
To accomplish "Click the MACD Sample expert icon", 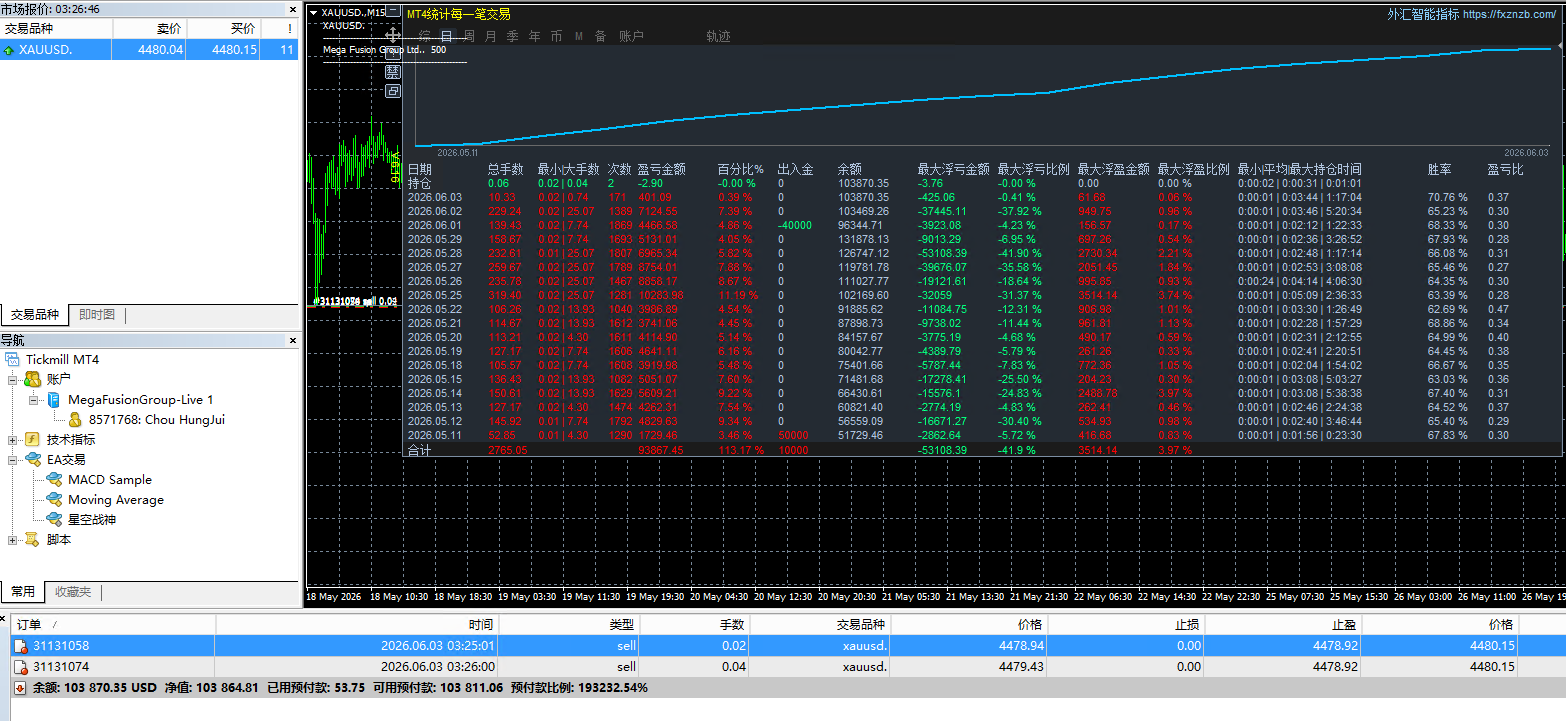I will [x=54, y=480].
